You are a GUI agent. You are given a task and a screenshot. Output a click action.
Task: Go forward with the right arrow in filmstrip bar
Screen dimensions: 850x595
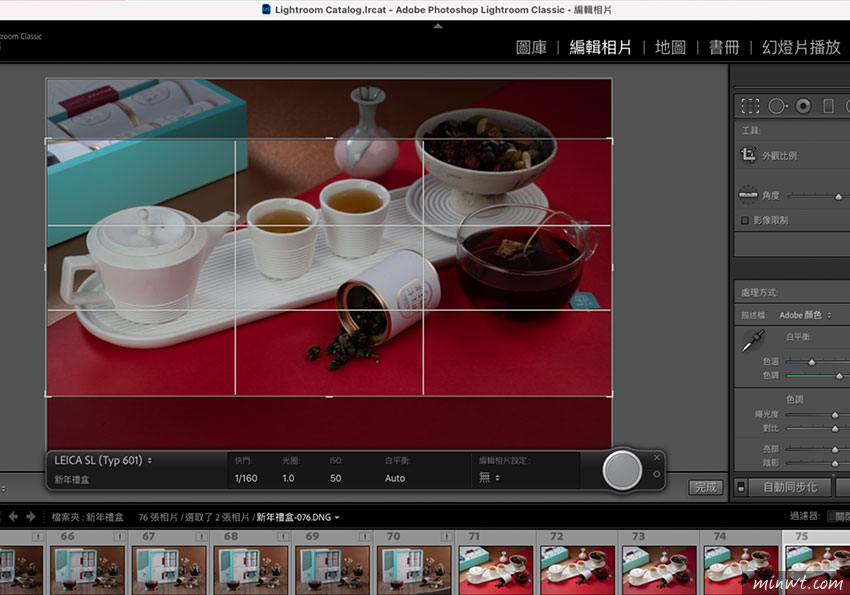coord(31,517)
